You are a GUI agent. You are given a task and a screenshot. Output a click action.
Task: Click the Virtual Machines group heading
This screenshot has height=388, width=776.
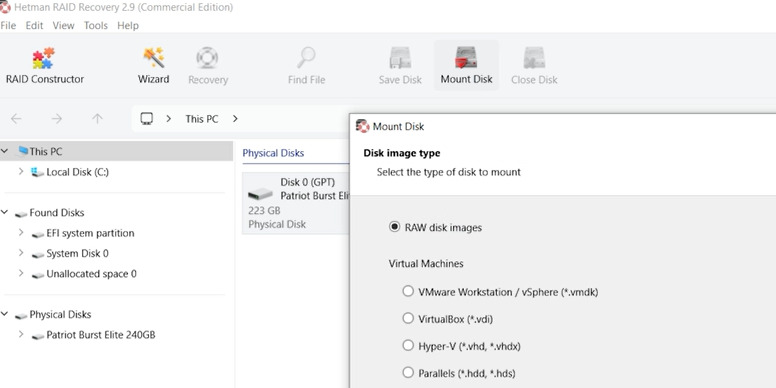click(x=426, y=264)
